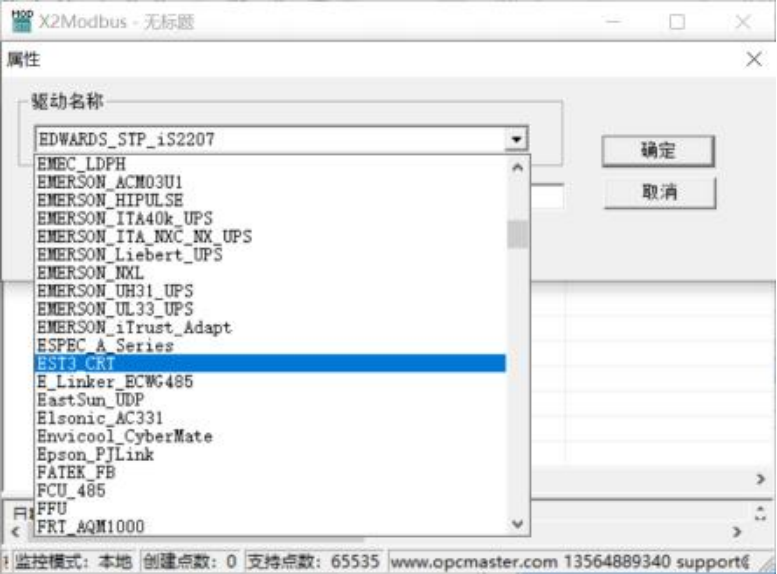Choose E_Linker_ECWG485 driver
This screenshot has height=574, width=777.
(271, 382)
